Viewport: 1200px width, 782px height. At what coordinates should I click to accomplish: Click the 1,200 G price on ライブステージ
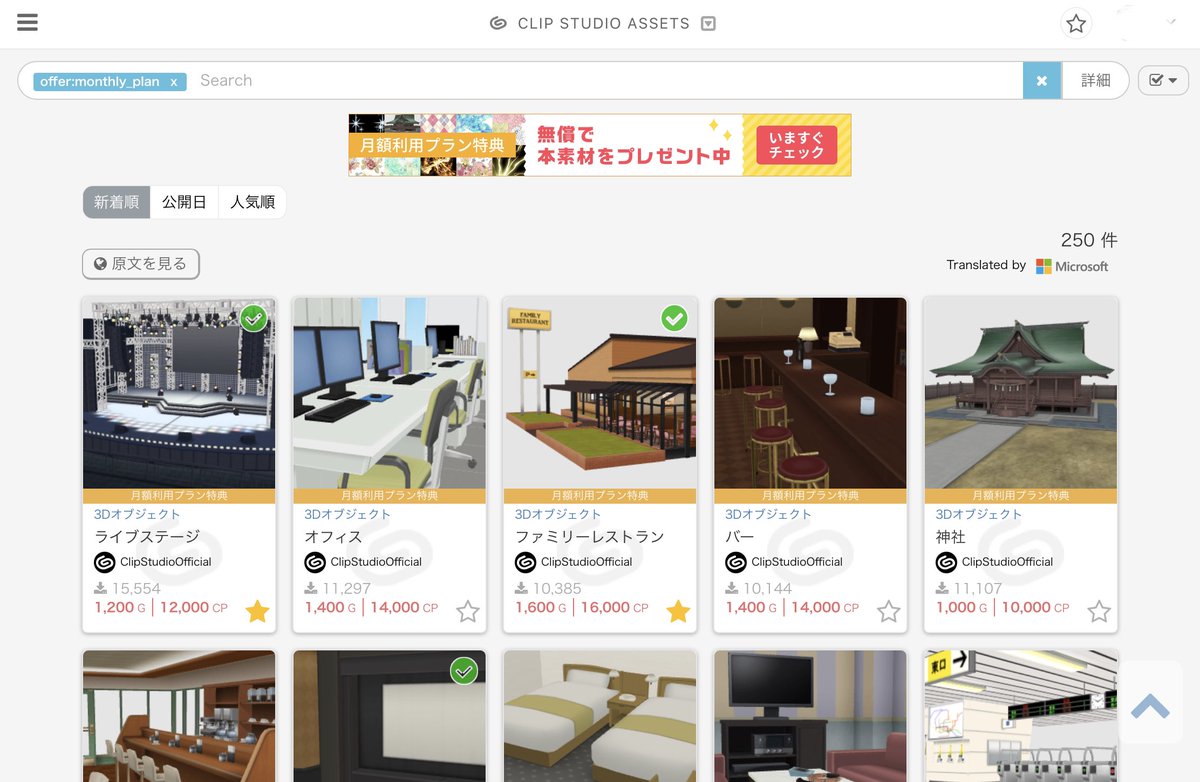tap(120, 607)
